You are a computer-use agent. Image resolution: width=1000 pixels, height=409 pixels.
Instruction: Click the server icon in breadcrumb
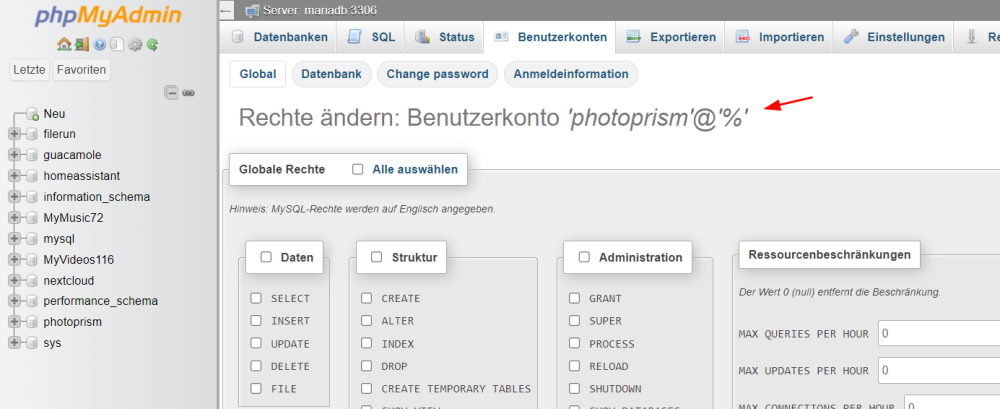[x=253, y=11]
